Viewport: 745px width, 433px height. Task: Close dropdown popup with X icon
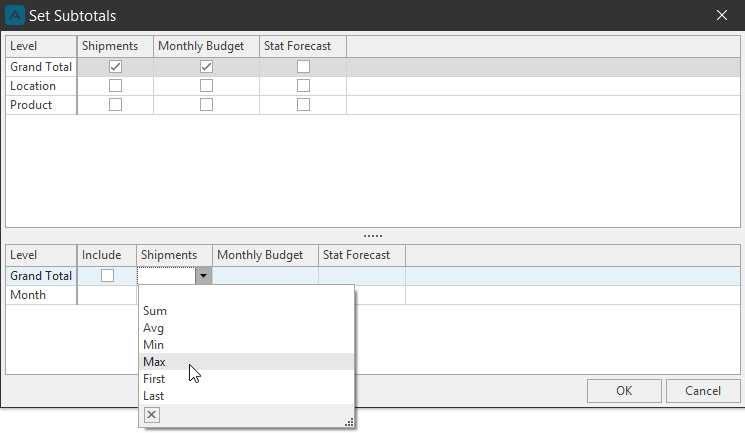point(152,415)
